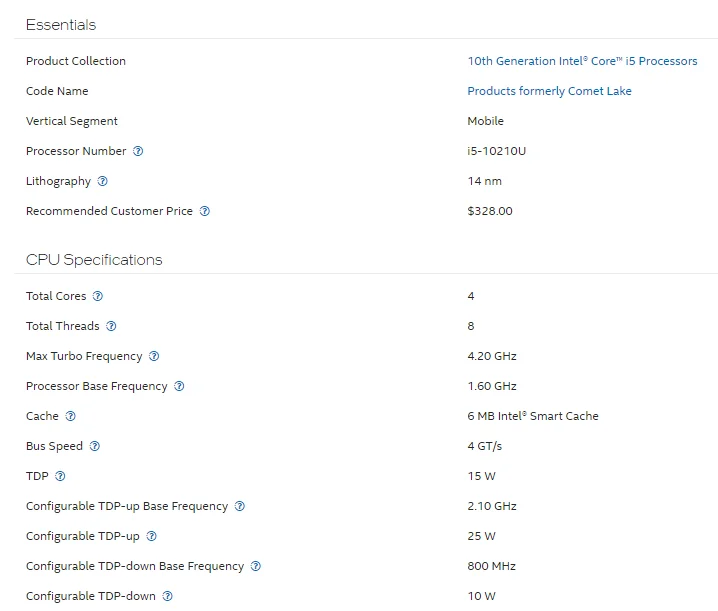Click help icon next to Total Threads
Viewport: 718px width, 611px height.
(111, 326)
